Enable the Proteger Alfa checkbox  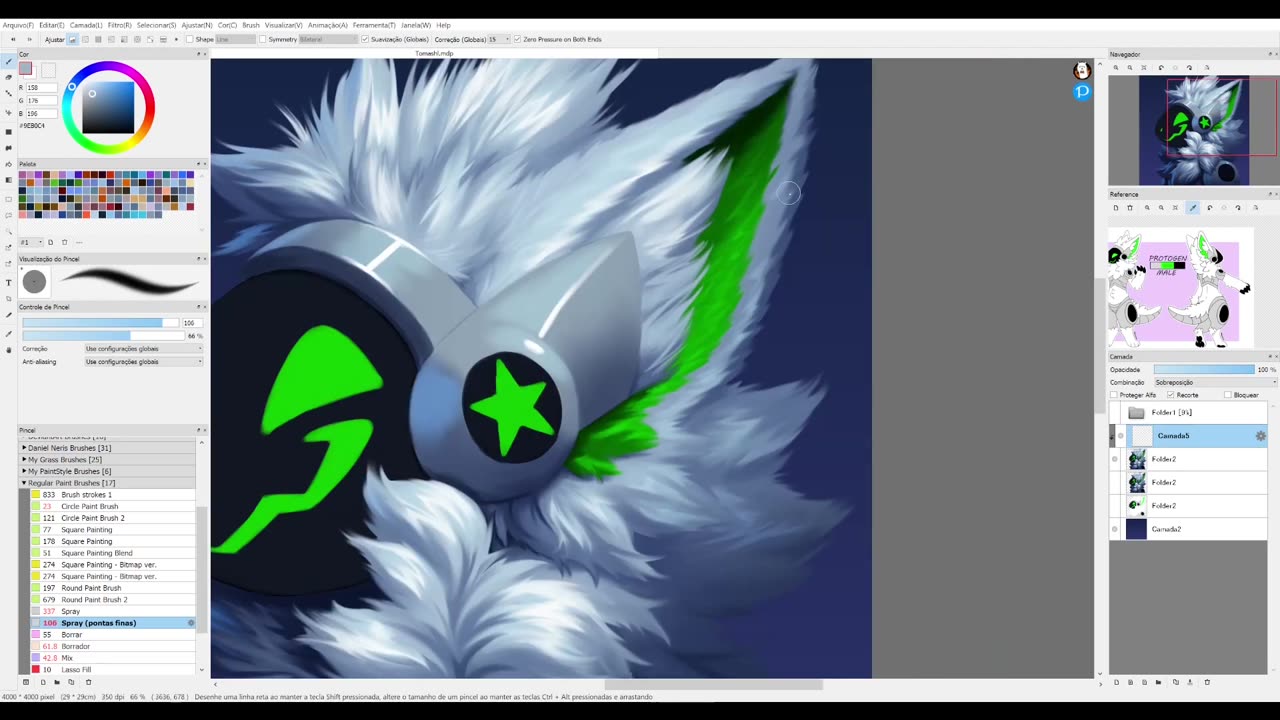[1114, 395]
